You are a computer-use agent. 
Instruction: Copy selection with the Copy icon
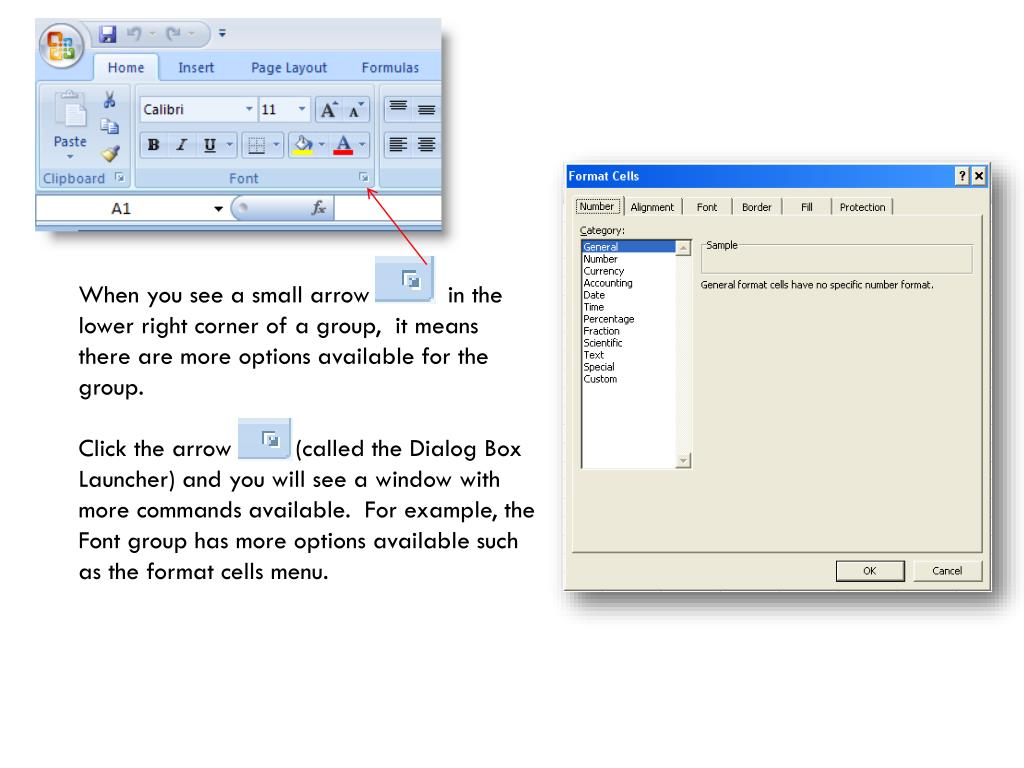(110, 126)
